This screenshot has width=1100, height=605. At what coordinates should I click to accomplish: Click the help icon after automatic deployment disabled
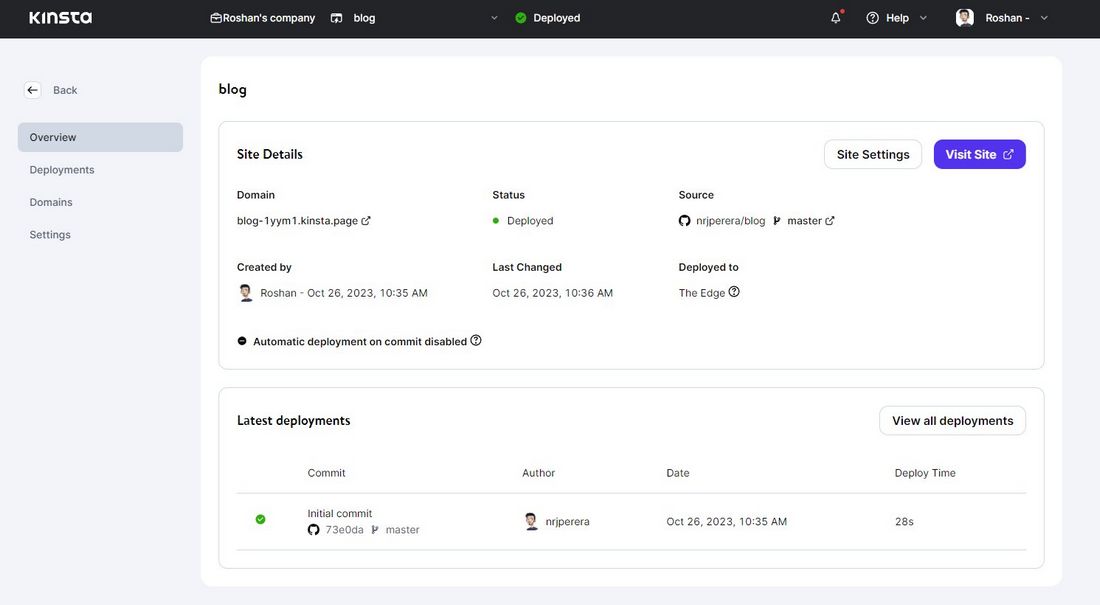coord(476,340)
